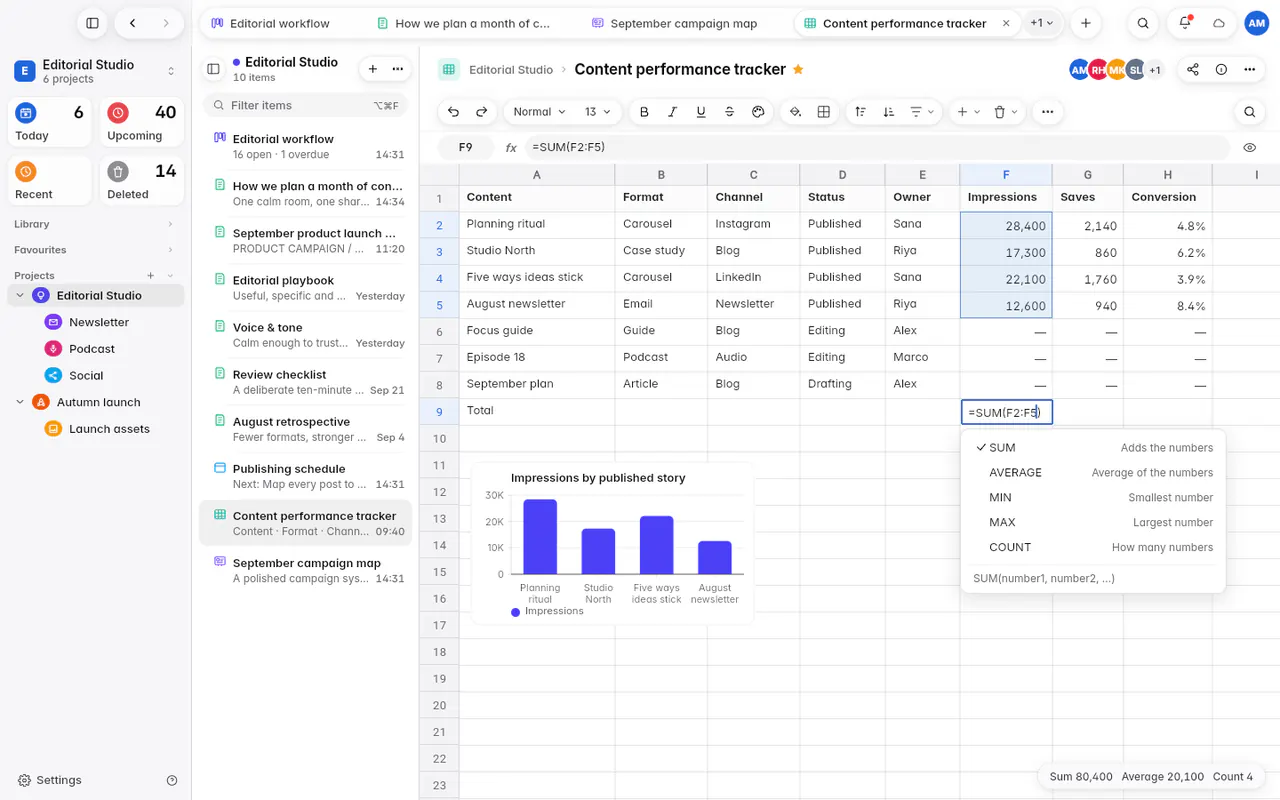Open the Today smart list card
The width and height of the screenshot is (1280, 800).
click(x=50, y=123)
